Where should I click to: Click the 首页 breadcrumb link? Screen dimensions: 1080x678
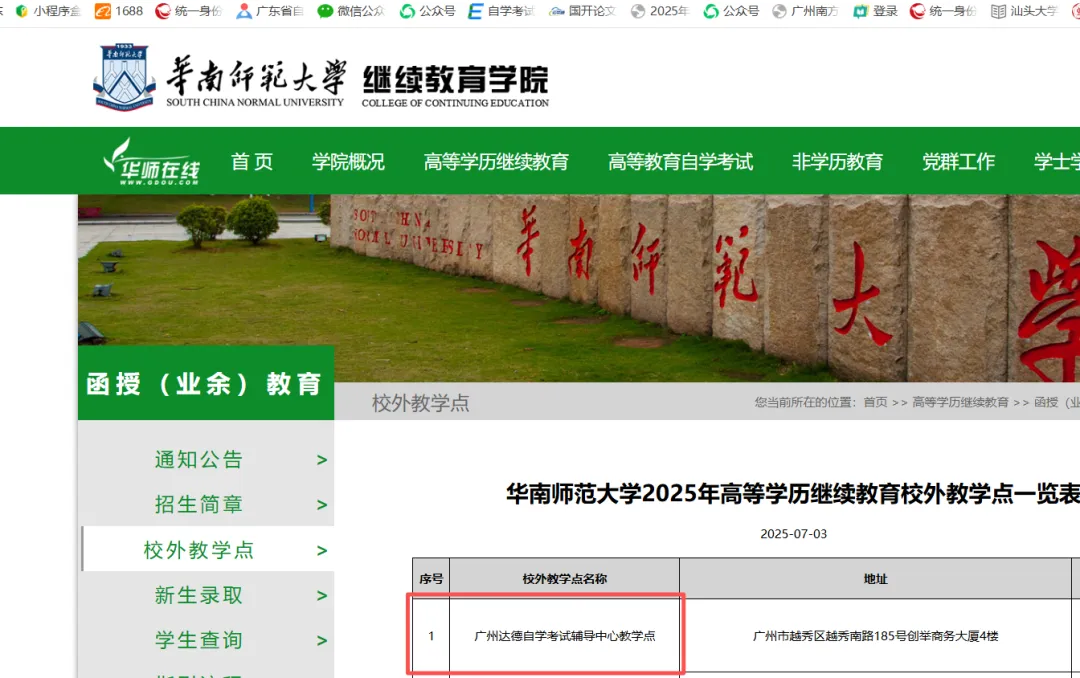coord(875,402)
